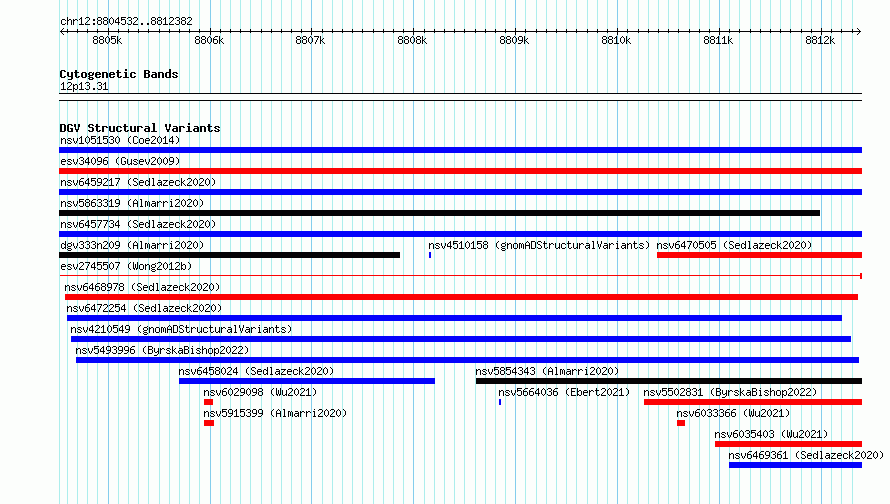
Task: Select the black dgv333n209 variant bar
Action: coord(229,255)
